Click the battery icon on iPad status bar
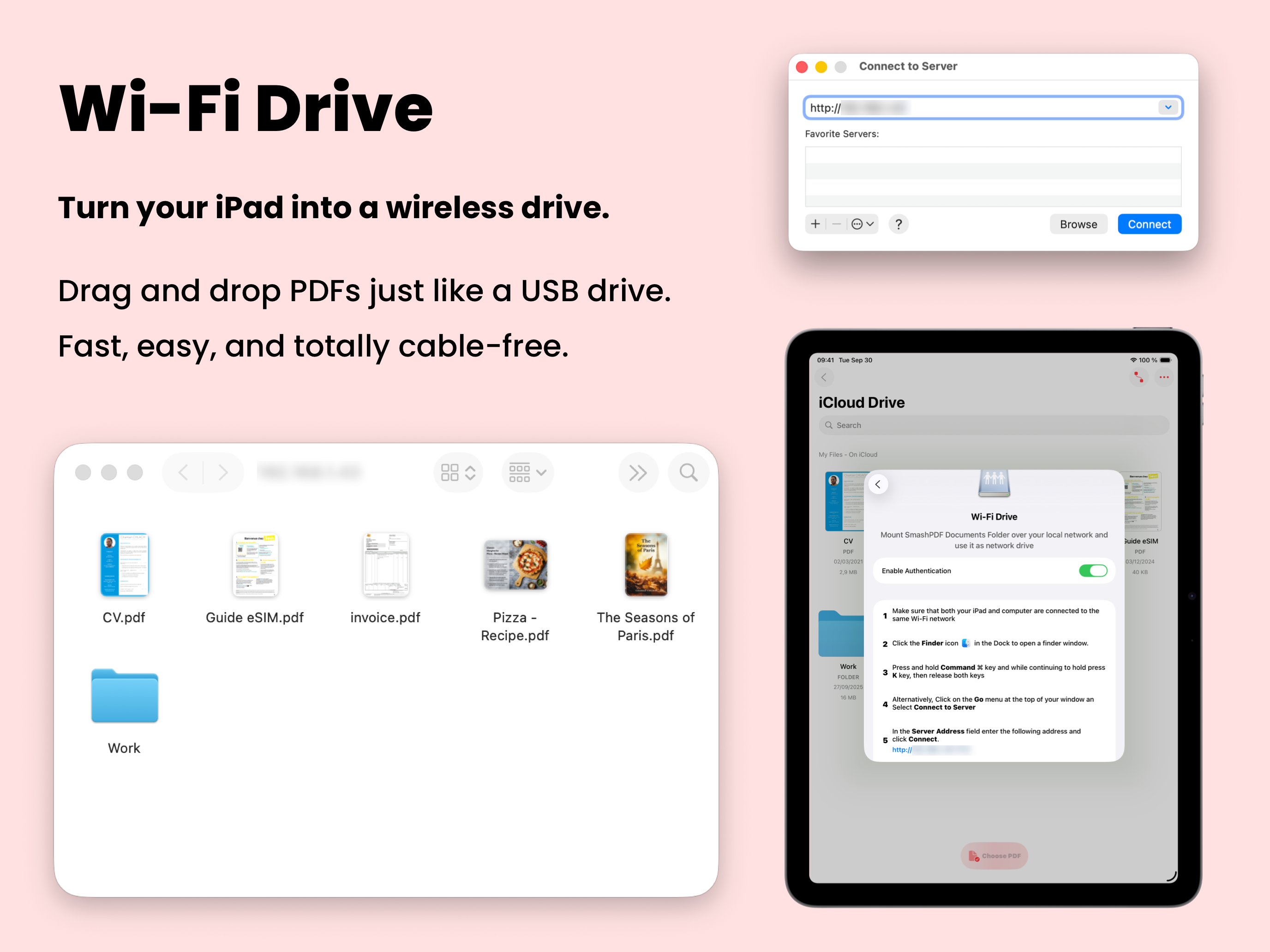 [x=1166, y=360]
